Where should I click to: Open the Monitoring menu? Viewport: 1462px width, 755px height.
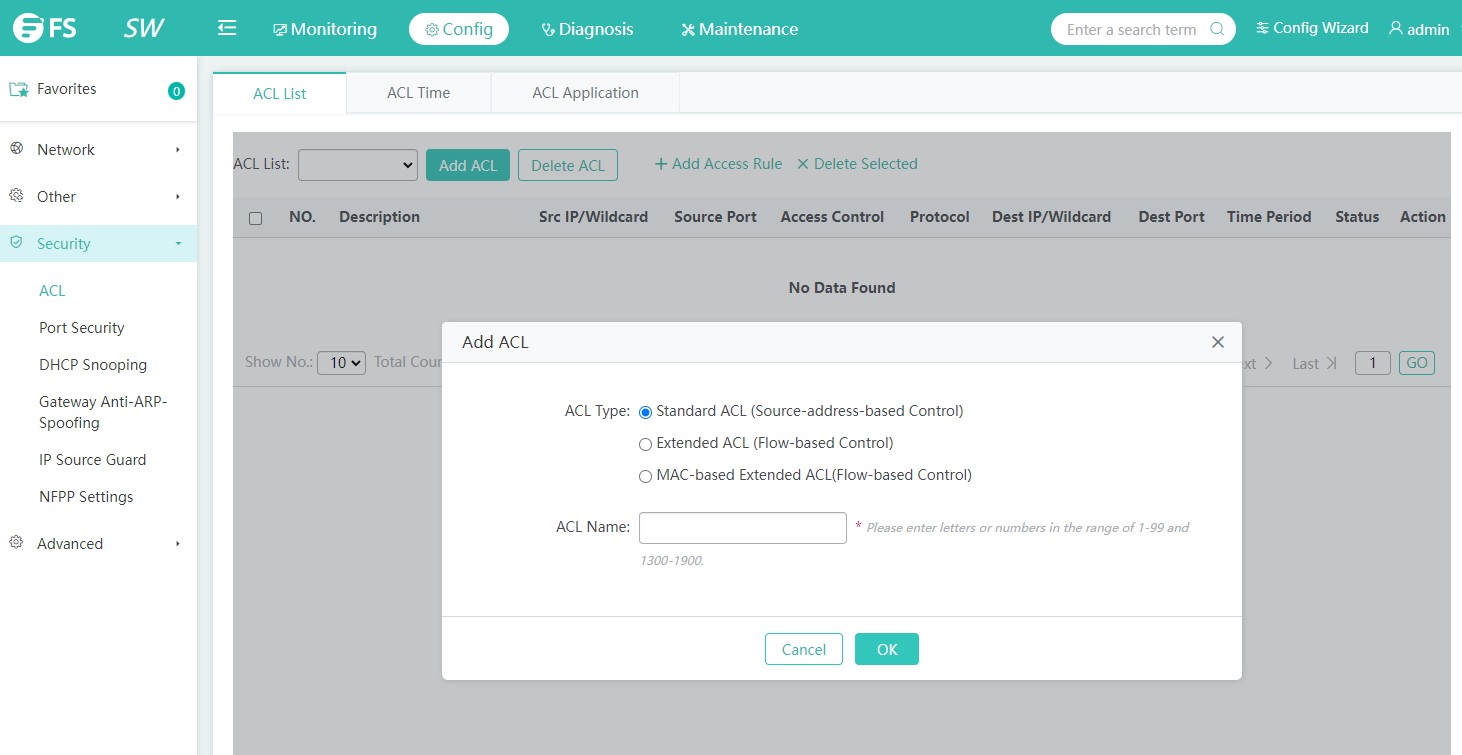pyautogui.click(x=325, y=29)
